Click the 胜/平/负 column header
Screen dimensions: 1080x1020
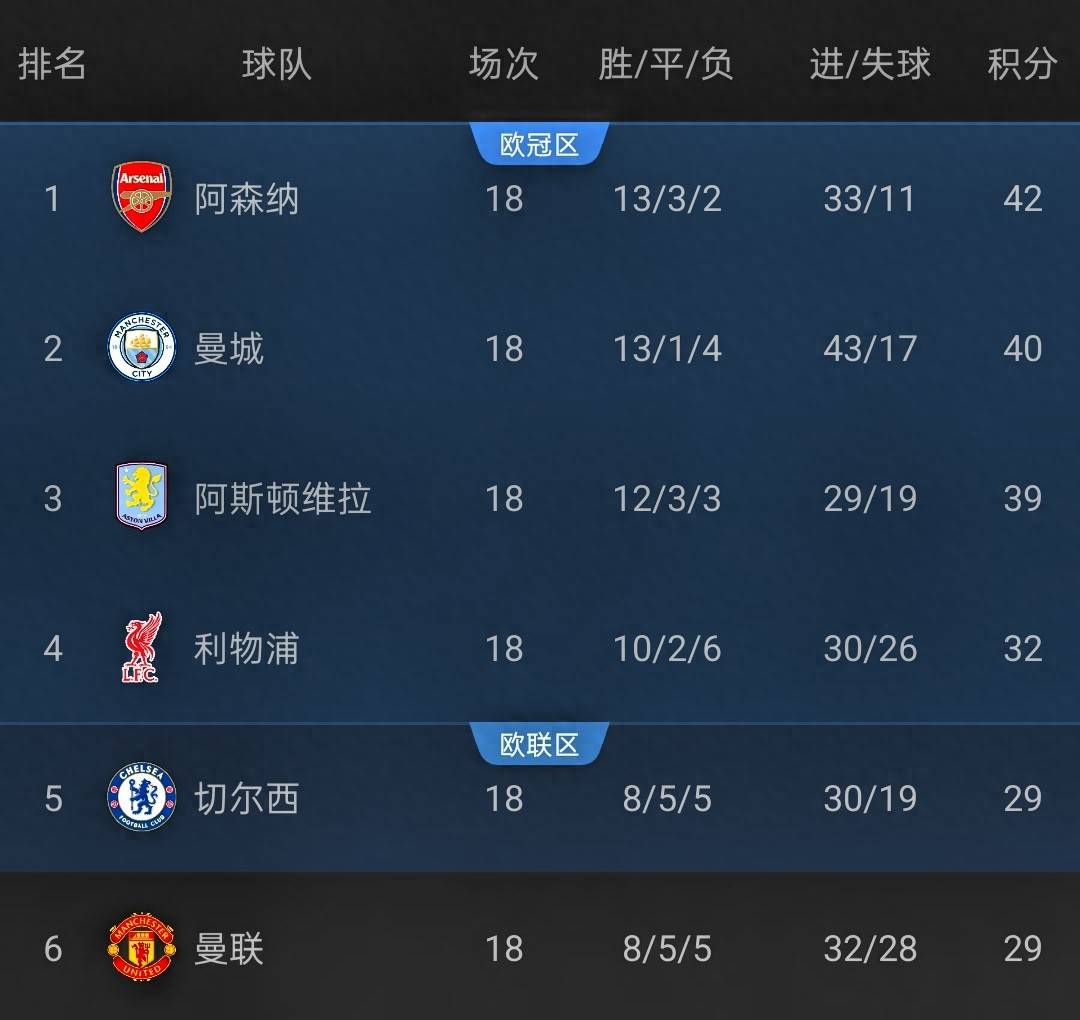[666, 64]
